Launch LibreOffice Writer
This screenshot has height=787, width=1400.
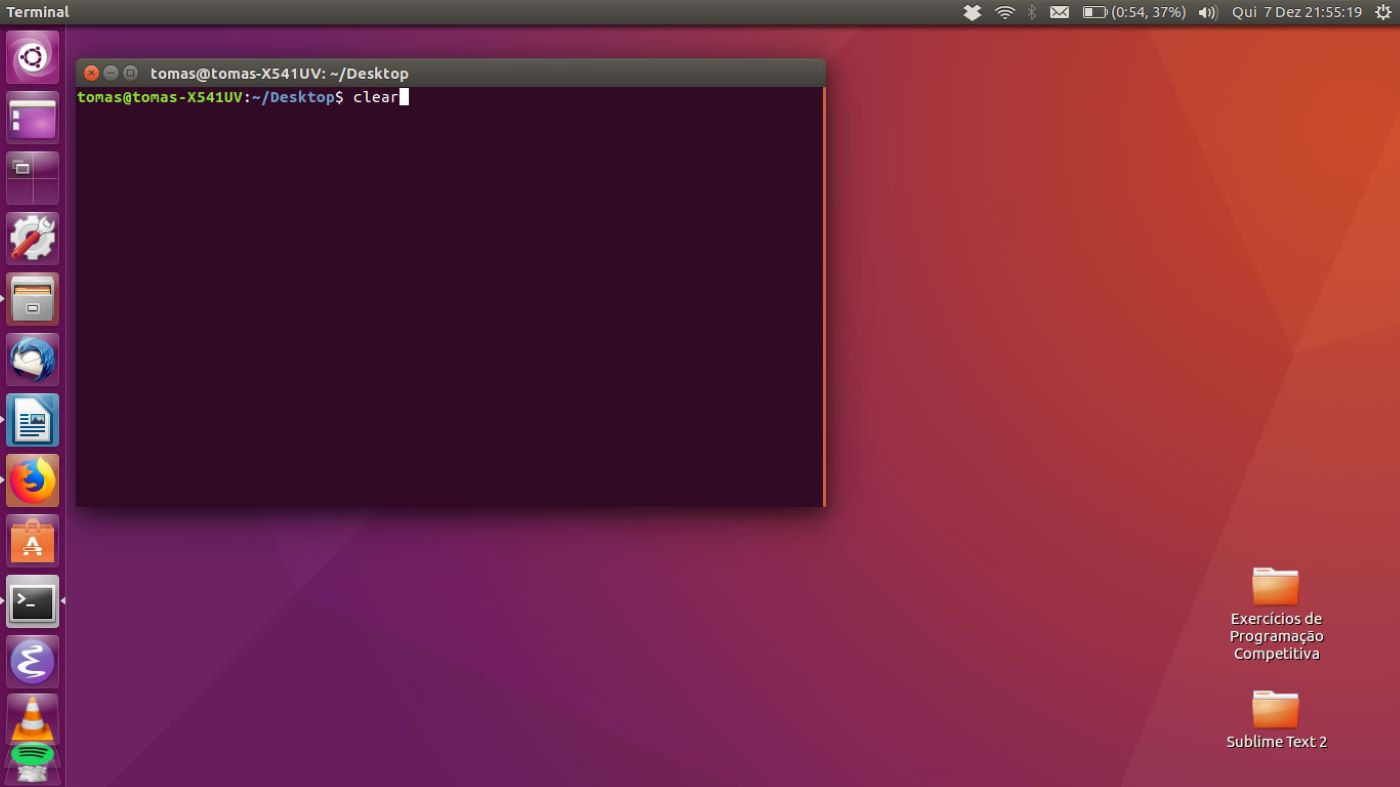(33, 420)
